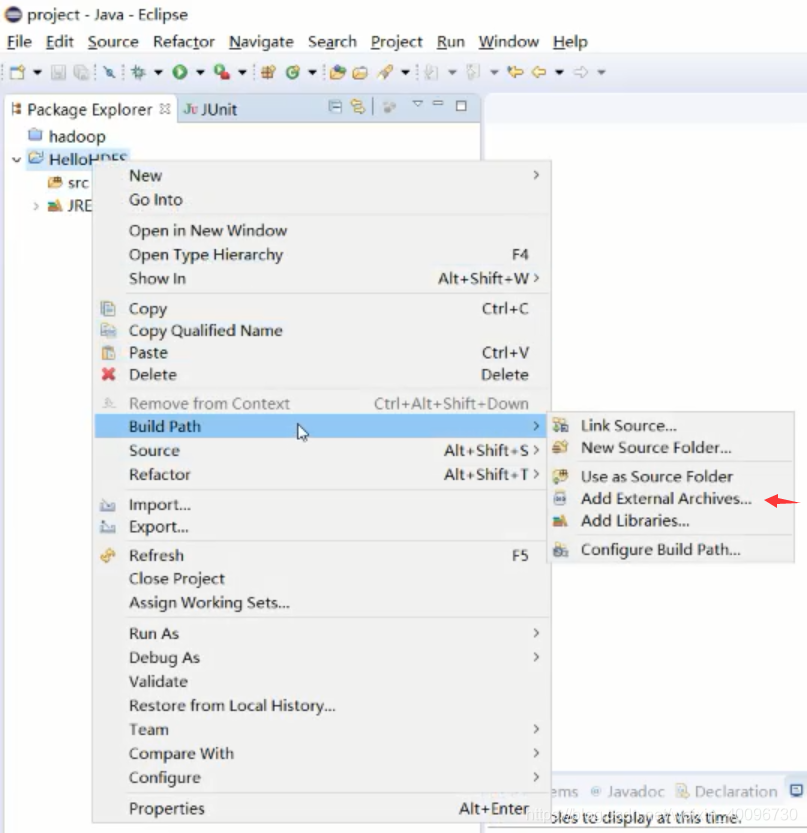Viewport: 807px width, 833px height.
Task: Click the Debug bug icon
Action: 138,72
